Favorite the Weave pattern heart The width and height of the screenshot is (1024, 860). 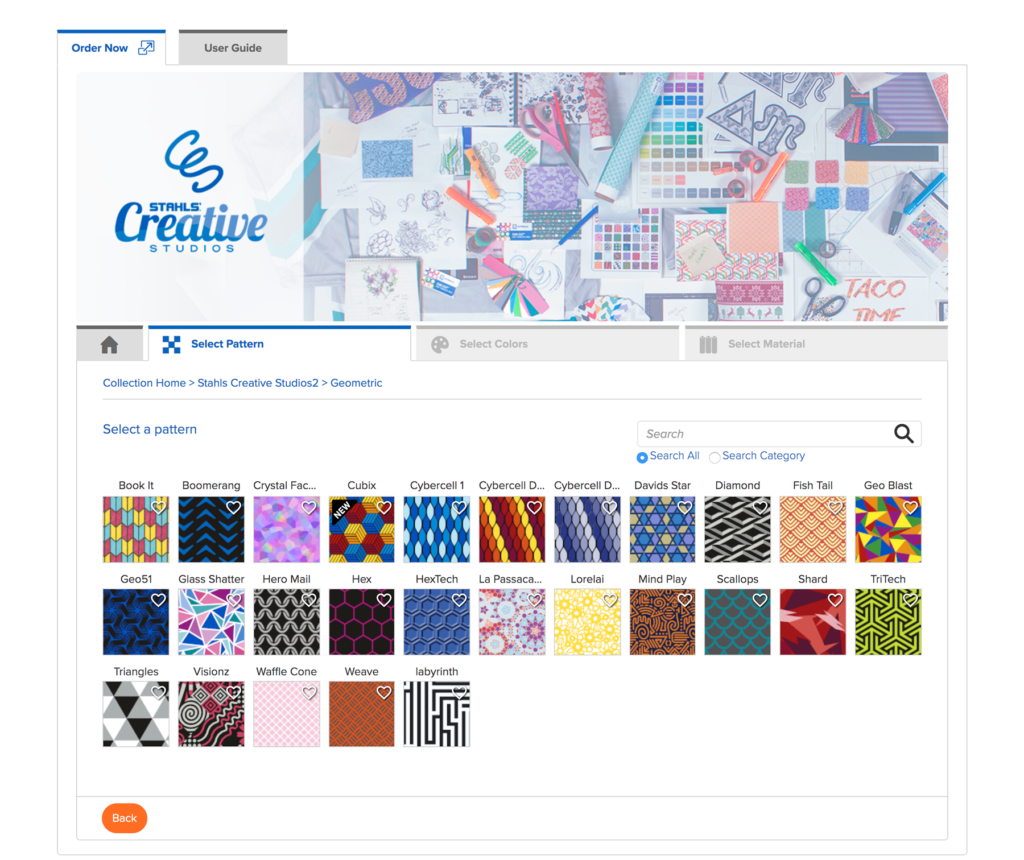pyautogui.click(x=384, y=692)
